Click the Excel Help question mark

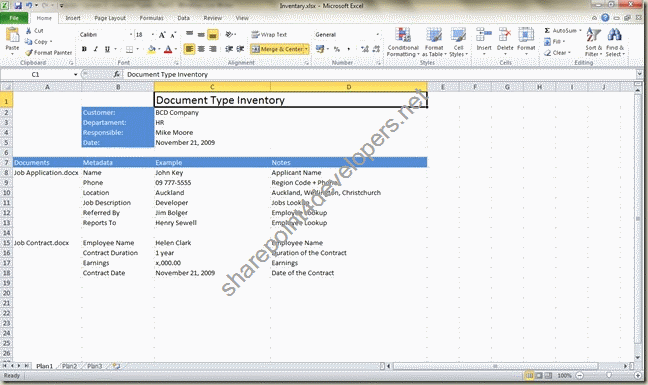(x=605, y=18)
